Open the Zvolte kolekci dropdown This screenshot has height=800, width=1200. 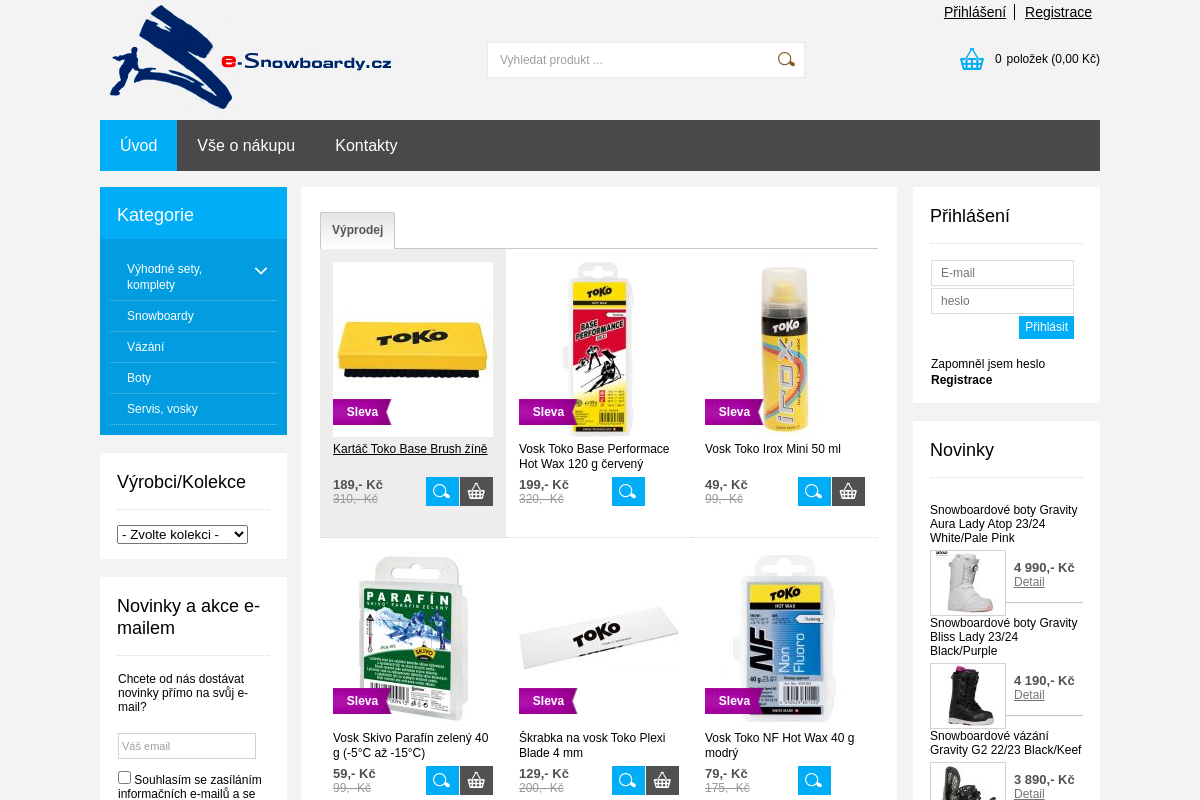182,535
